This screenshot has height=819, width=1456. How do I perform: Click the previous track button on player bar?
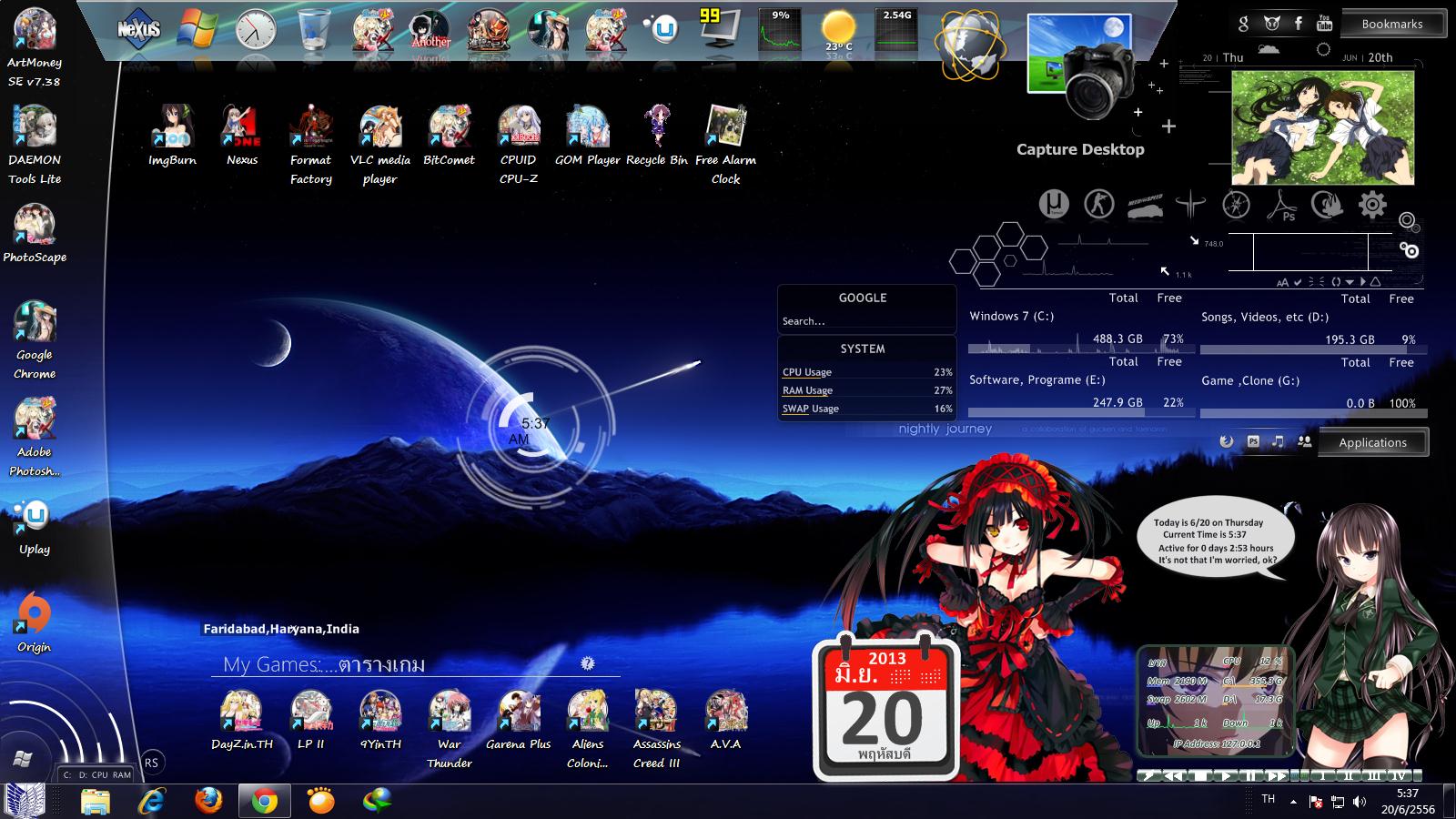click(x=1176, y=776)
